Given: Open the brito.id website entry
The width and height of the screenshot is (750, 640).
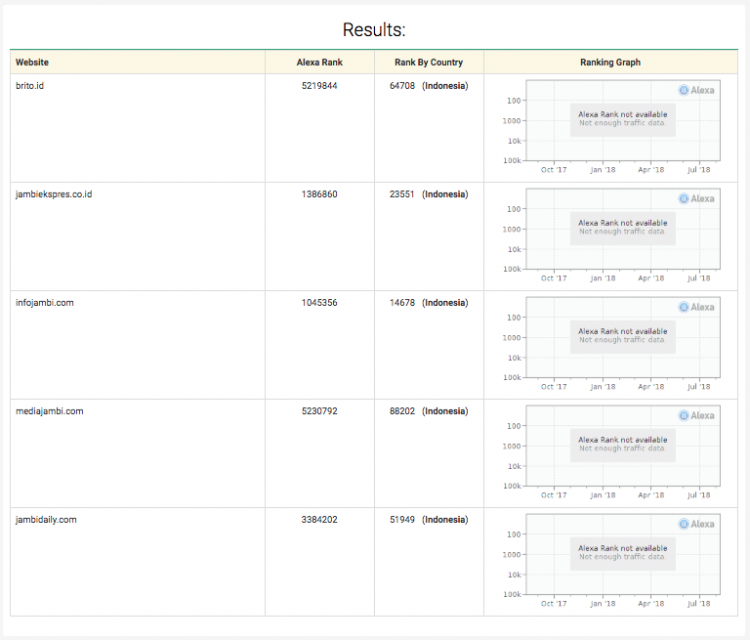Looking at the screenshot, I should 30,86.
